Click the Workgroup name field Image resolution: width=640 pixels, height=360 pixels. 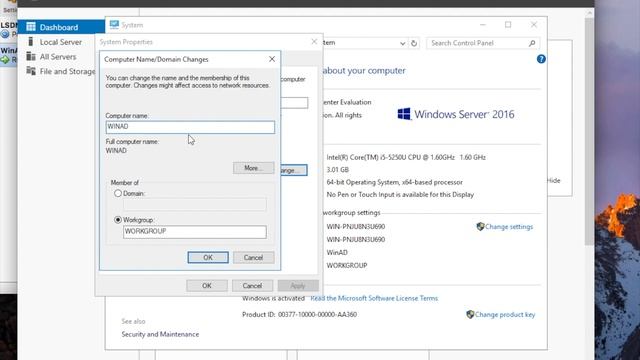195,231
